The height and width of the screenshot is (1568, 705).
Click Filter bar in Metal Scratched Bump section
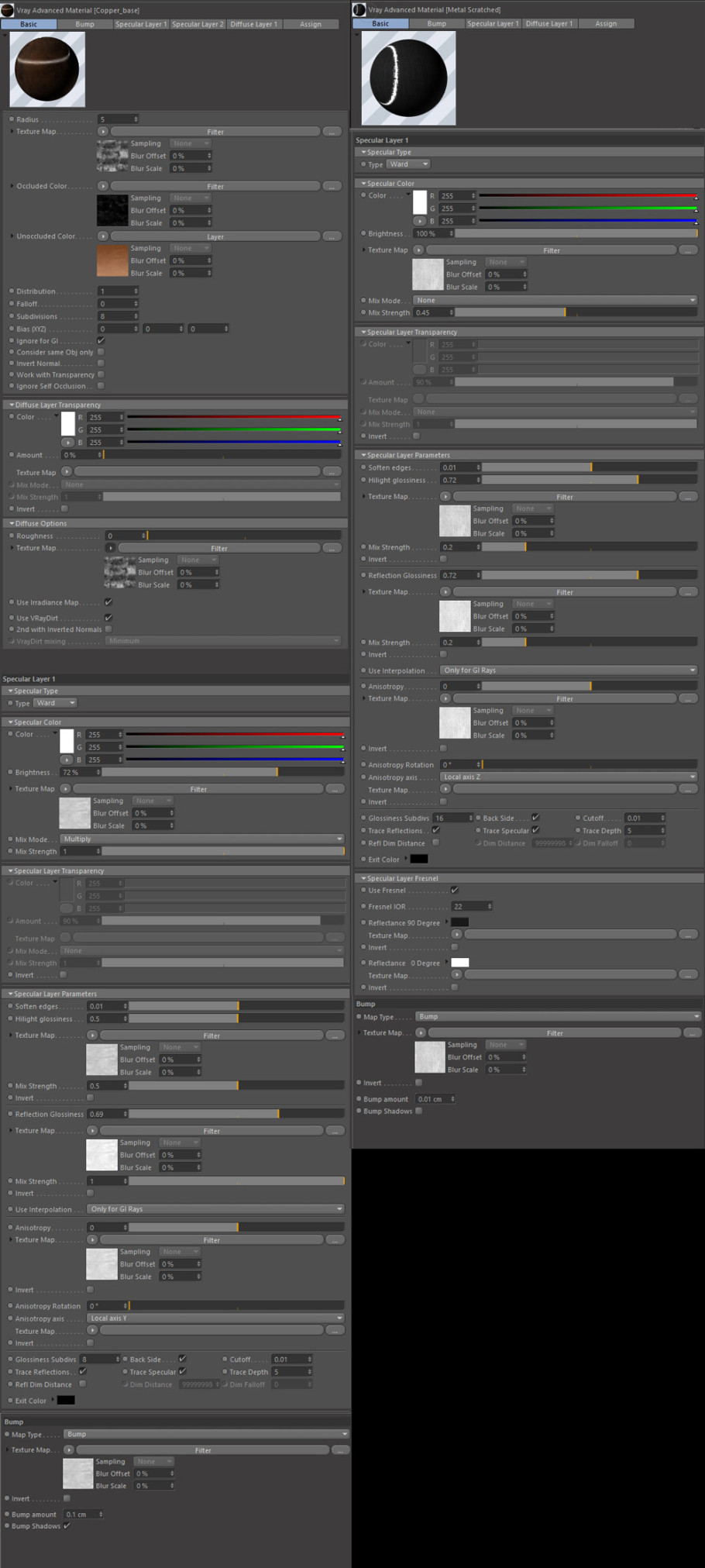555,1032
